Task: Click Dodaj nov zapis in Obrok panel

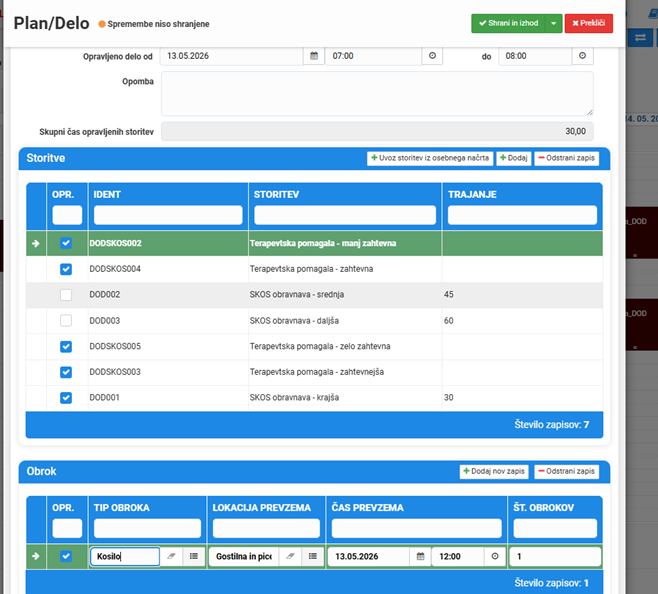Action: (x=494, y=471)
